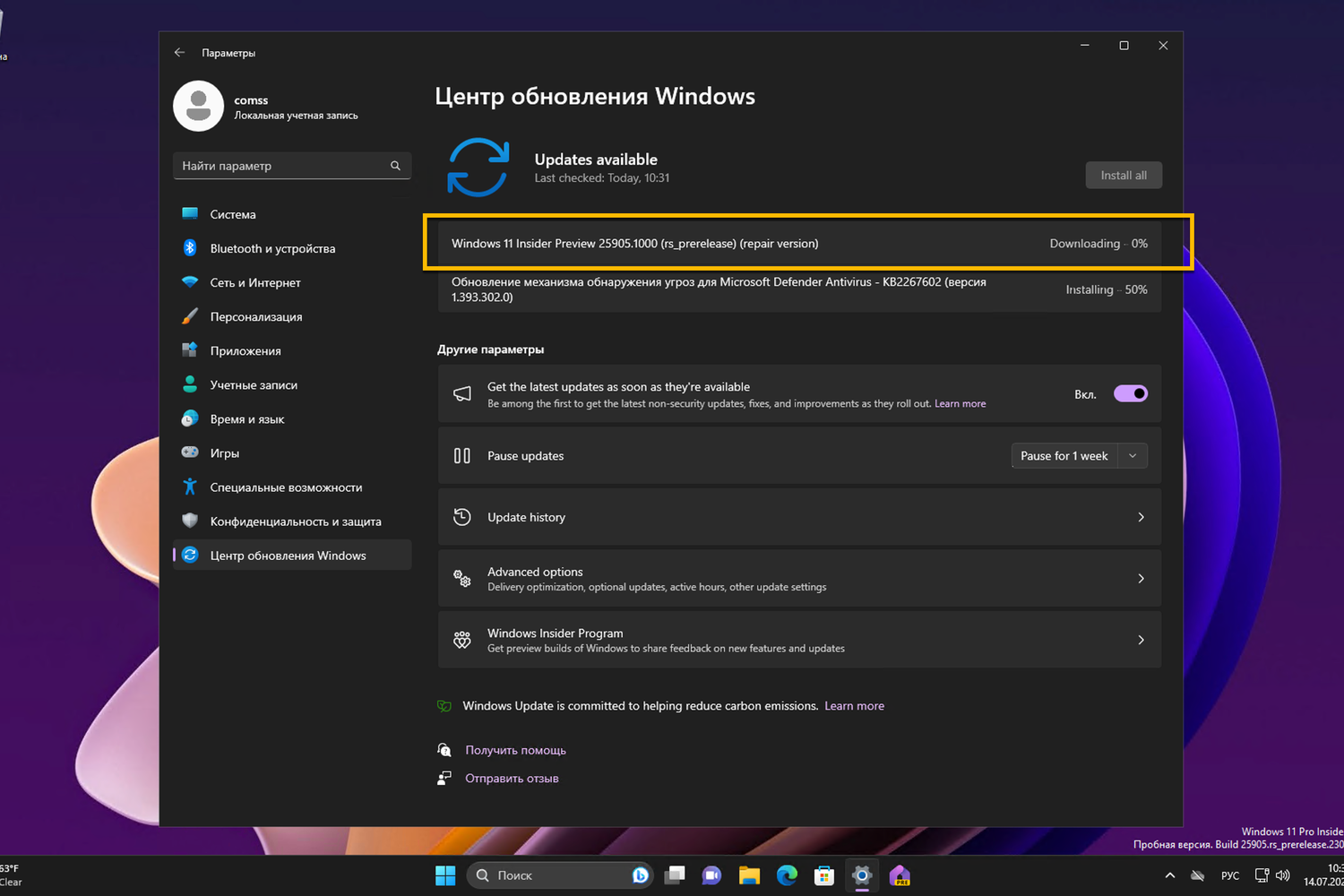Image resolution: width=1344 pixels, height=896 pixels.
Task: Open Bluetooth и устройства category
Action: 292,248
